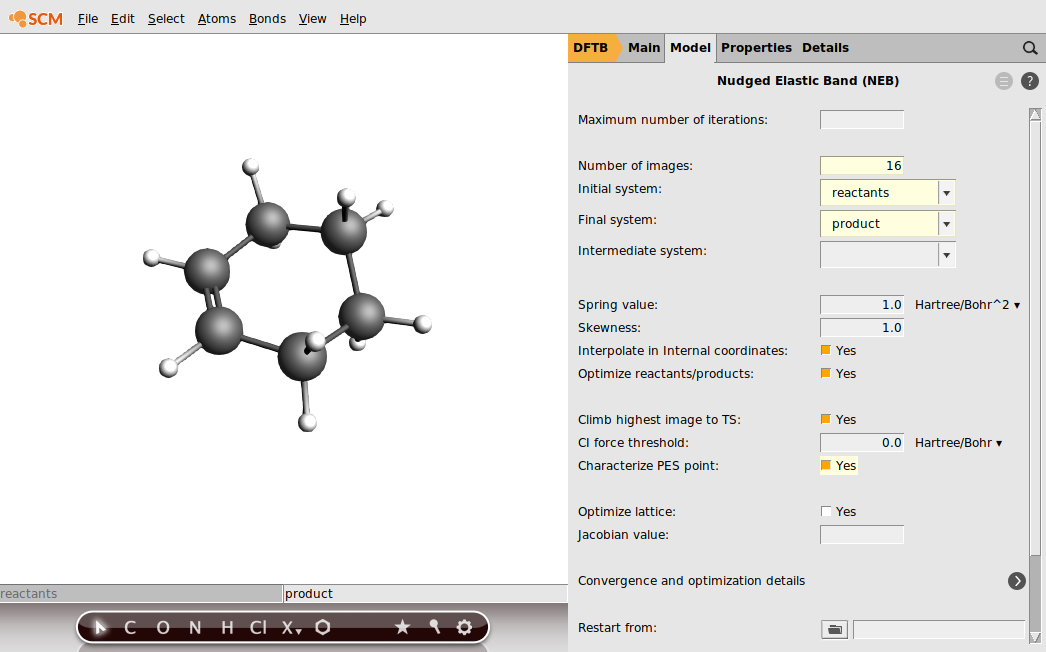
Task: Click the Spring value field
Action: point(862,305)
